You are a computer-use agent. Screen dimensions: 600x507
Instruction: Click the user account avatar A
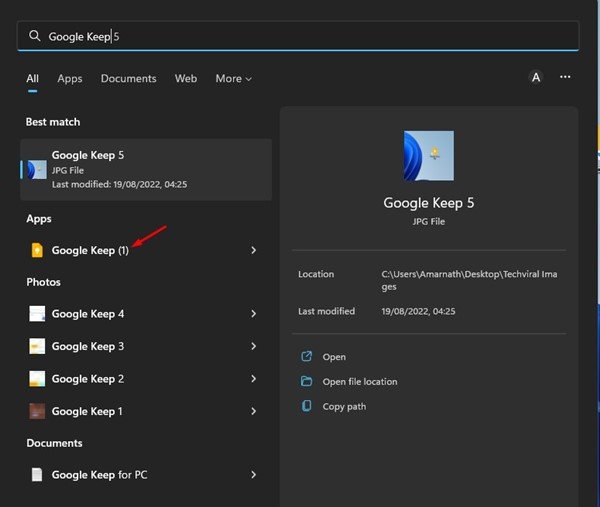[x=536, y=78]
